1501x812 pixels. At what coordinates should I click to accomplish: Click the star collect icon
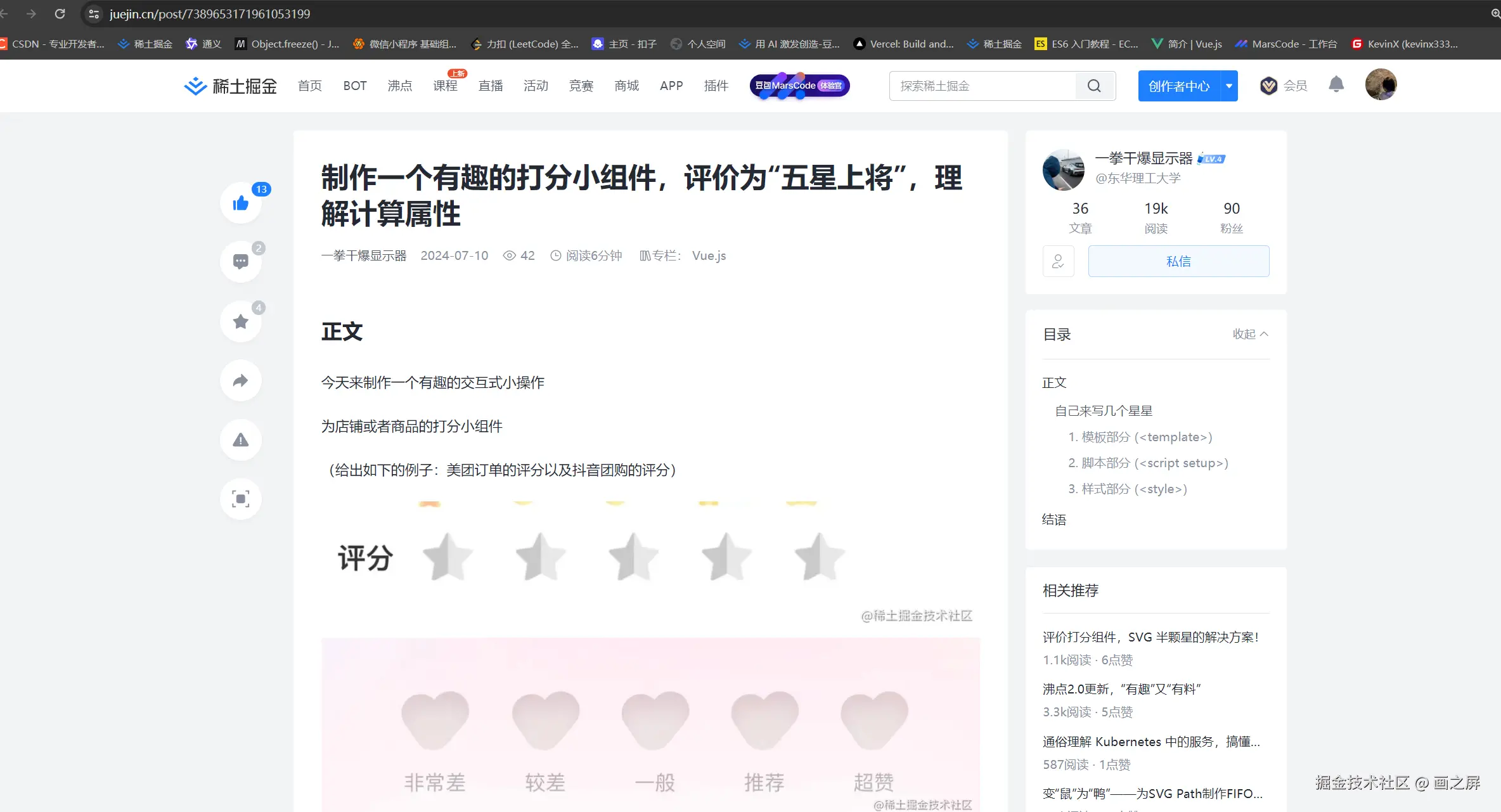(x=241, y=321)
